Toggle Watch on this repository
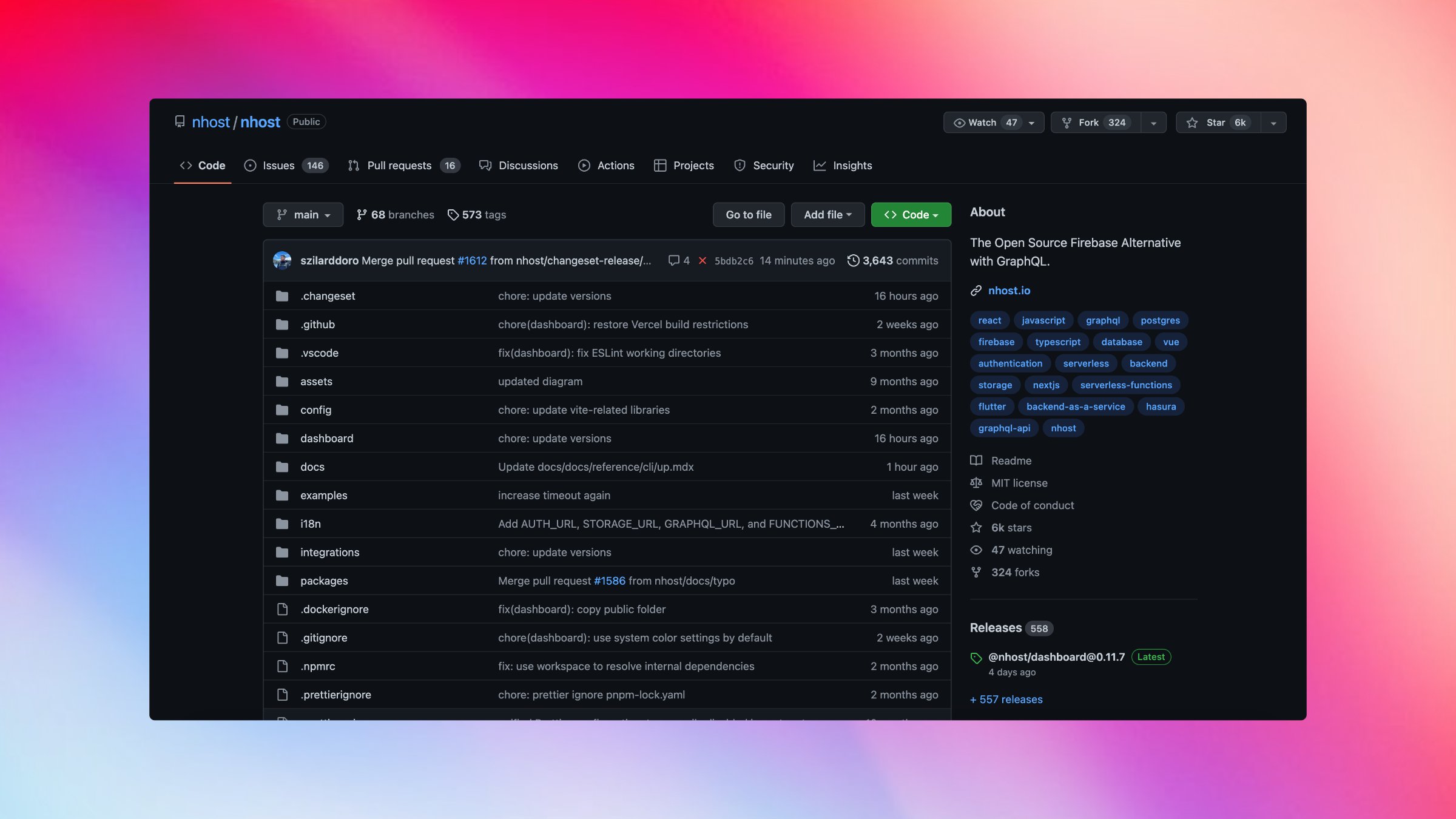 pyautogui.click(x=984, y=123)
